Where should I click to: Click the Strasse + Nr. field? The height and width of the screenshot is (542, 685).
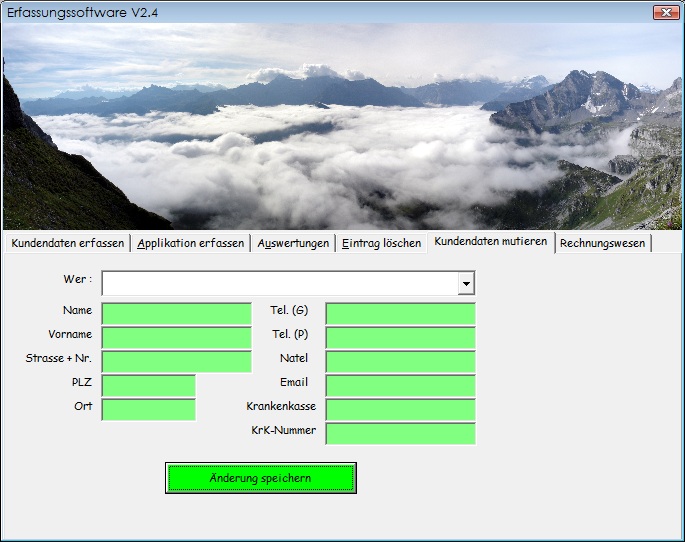[176, 362]
